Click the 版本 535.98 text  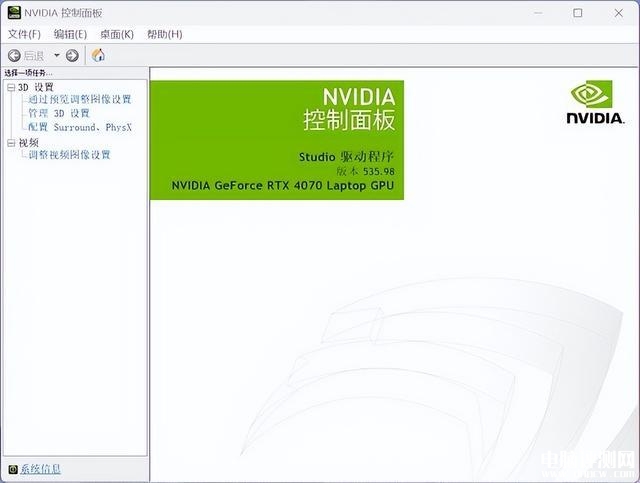point(365,171)
